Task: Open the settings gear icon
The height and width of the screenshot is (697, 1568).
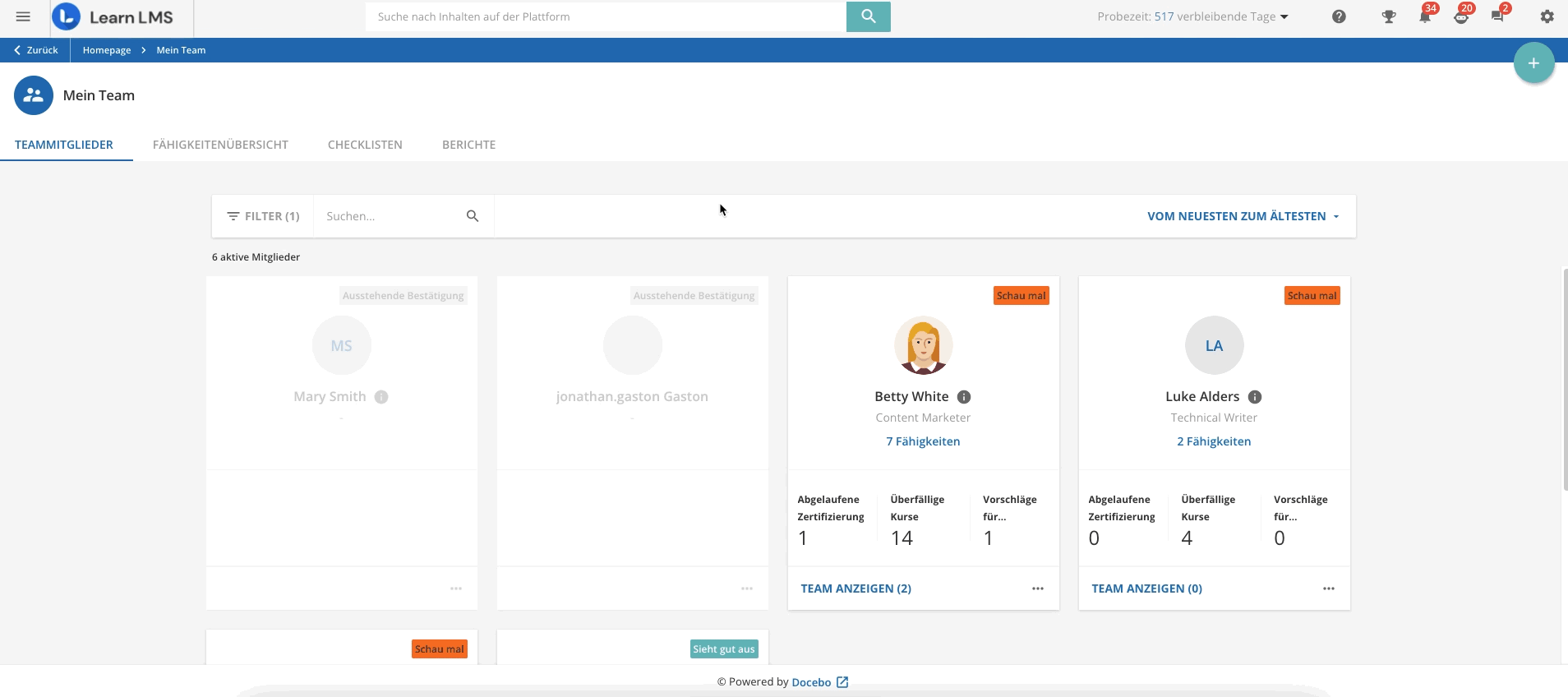Action: (x=1547, y=16)
